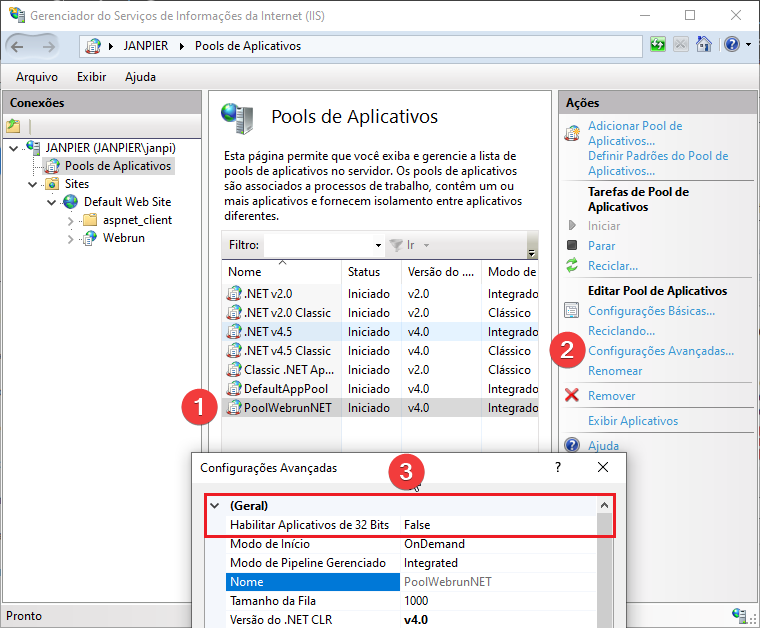This screenshot has height=628, width=760.
Task: Click the Create New Connection icon under Conexões
Action: pyautogui.click(x=13, y=126)
